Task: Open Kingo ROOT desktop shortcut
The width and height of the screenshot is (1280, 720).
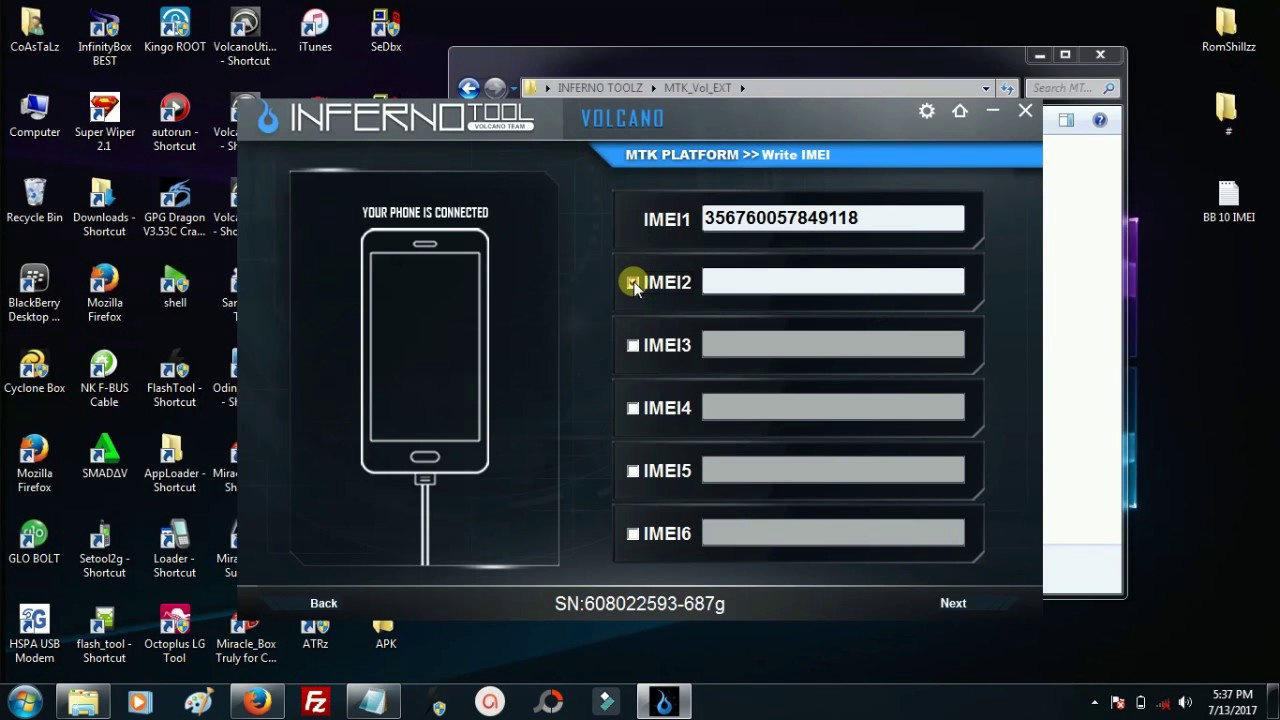Action: pyautogui.click(x=175, y=30)
